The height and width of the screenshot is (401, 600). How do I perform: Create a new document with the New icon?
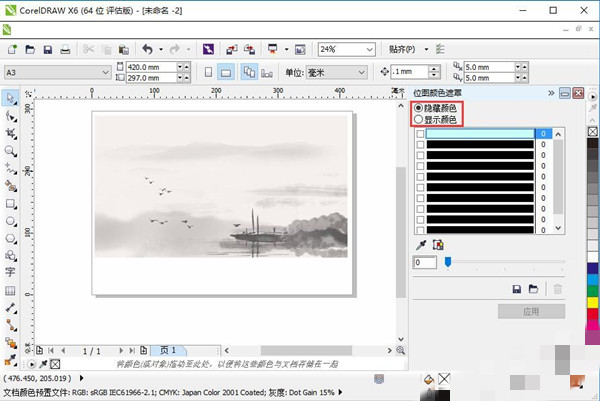point(12,49)
